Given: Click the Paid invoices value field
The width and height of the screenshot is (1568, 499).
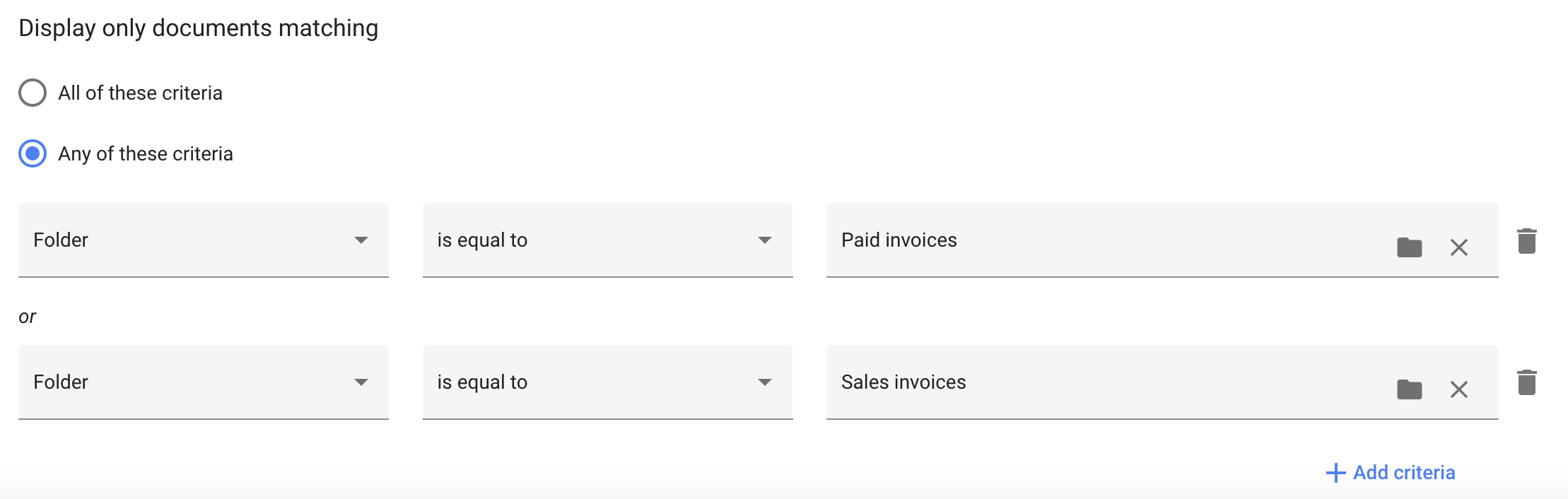Looking at the screenshot, I should pyautogui.click(x=1110, y=240).
